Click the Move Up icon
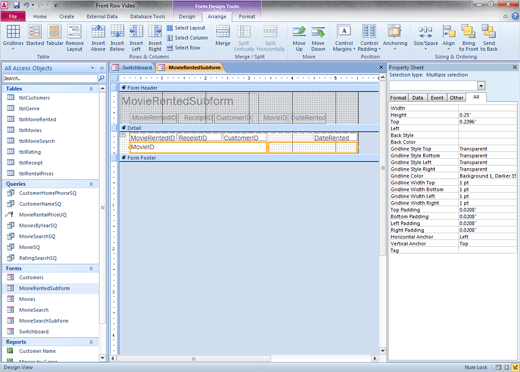The height and width of the screenshot is (372, 520). tap(299, 32)
